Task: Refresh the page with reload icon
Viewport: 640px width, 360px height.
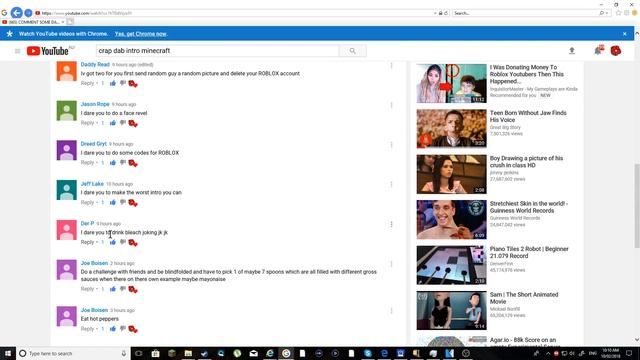Action: 446,13
